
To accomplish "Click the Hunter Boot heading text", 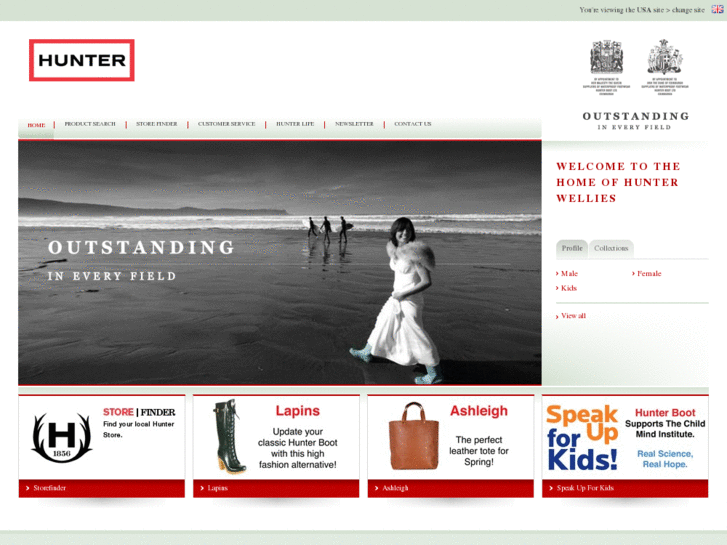I will (x=665, y=413).
